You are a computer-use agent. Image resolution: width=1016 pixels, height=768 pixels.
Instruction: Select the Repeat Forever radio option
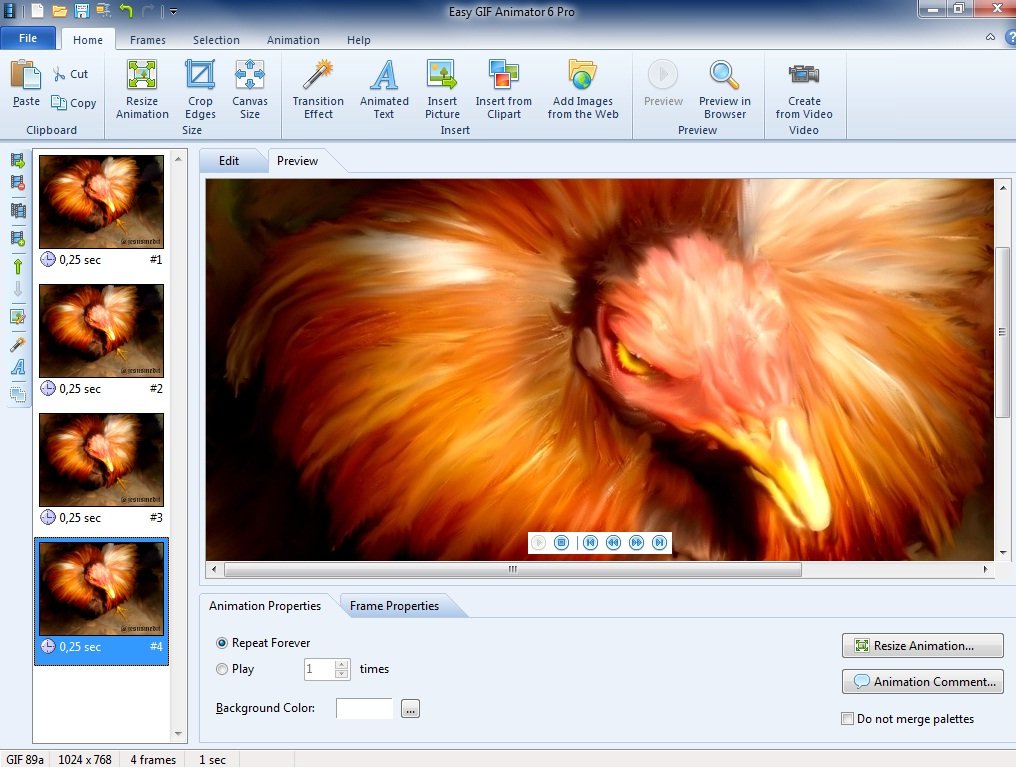(222, 643)
